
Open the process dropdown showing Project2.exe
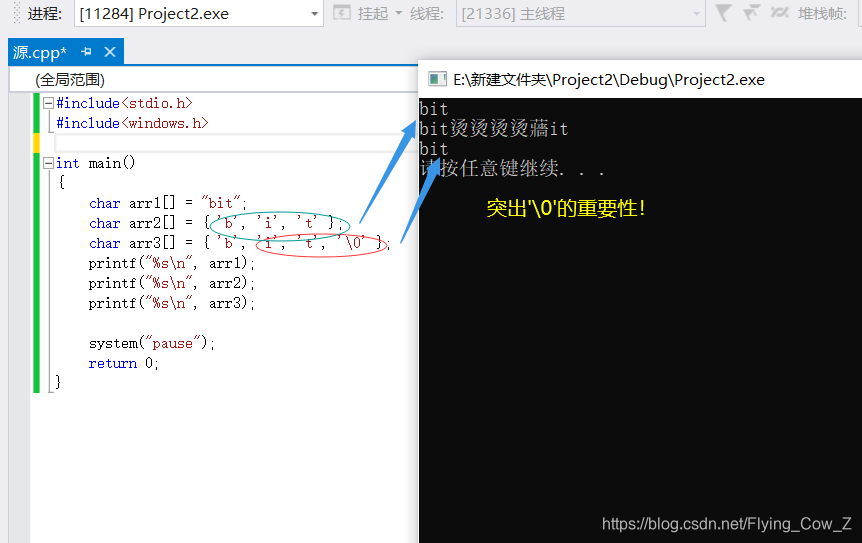[x=198, y=14]
